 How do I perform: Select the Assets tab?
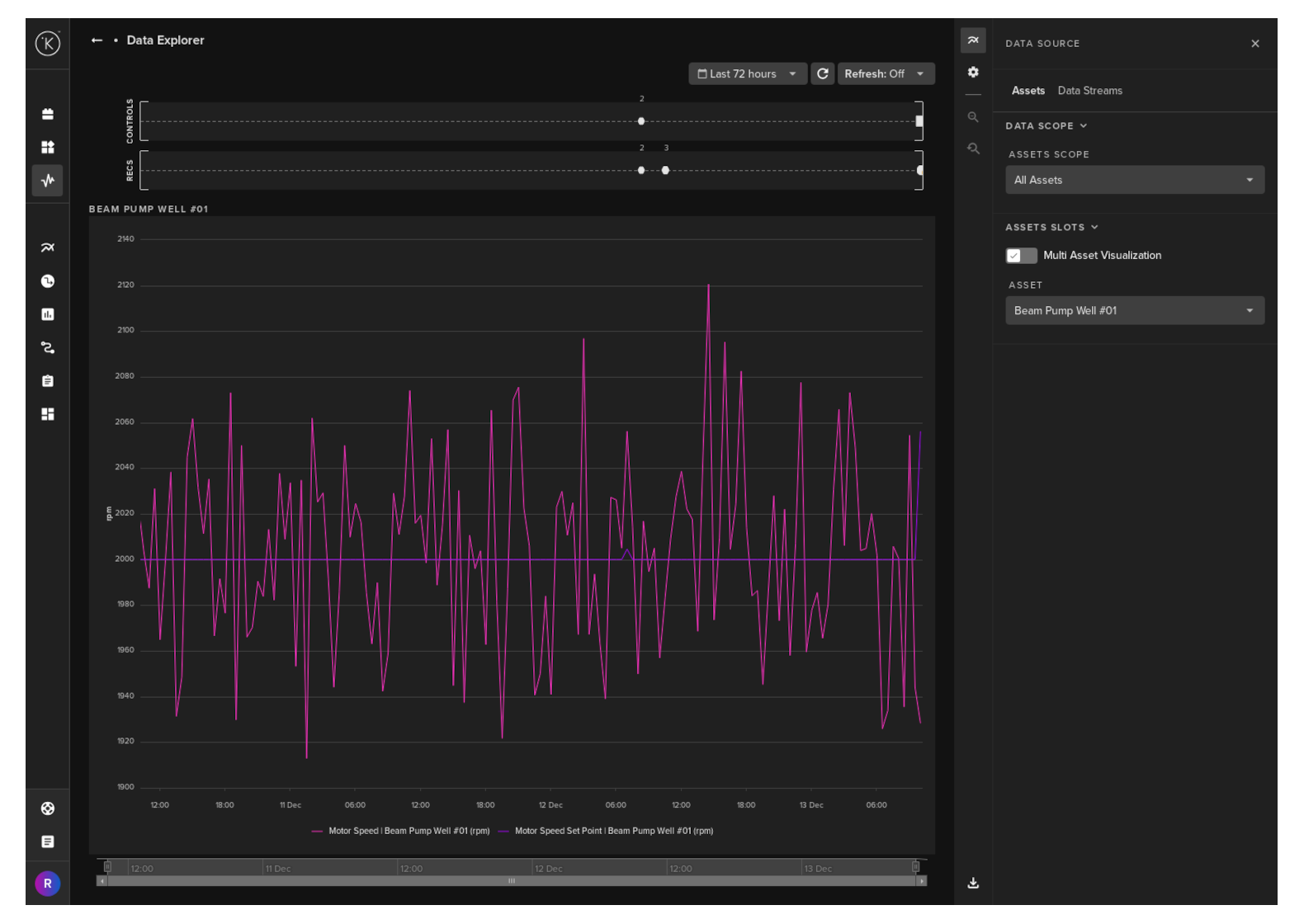(x=1028, y=91)
